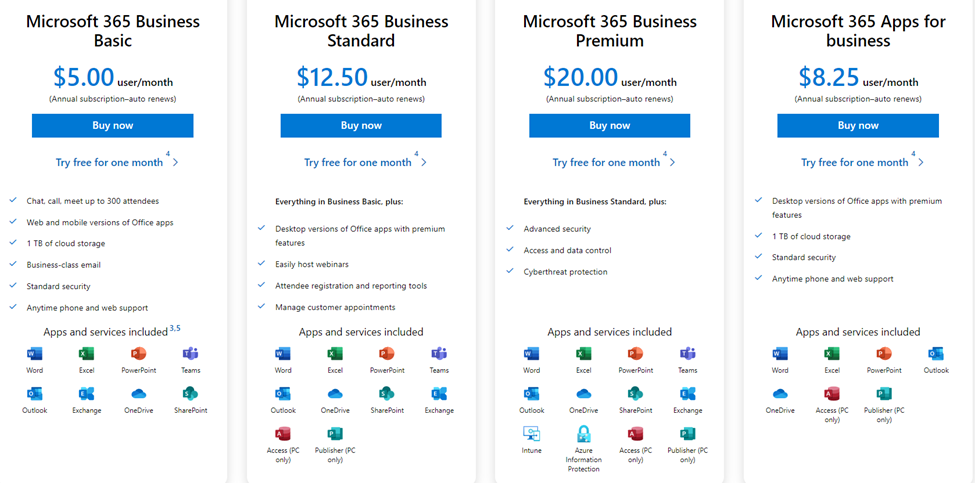
Task: Click the PowerPoint icon in Business Standard
Action: click(387, 354)
